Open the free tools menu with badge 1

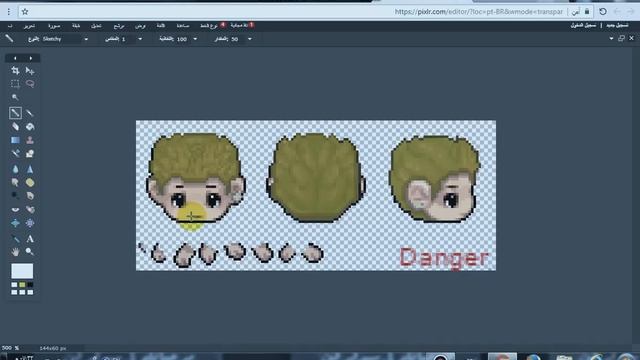[x=242, y=25]
